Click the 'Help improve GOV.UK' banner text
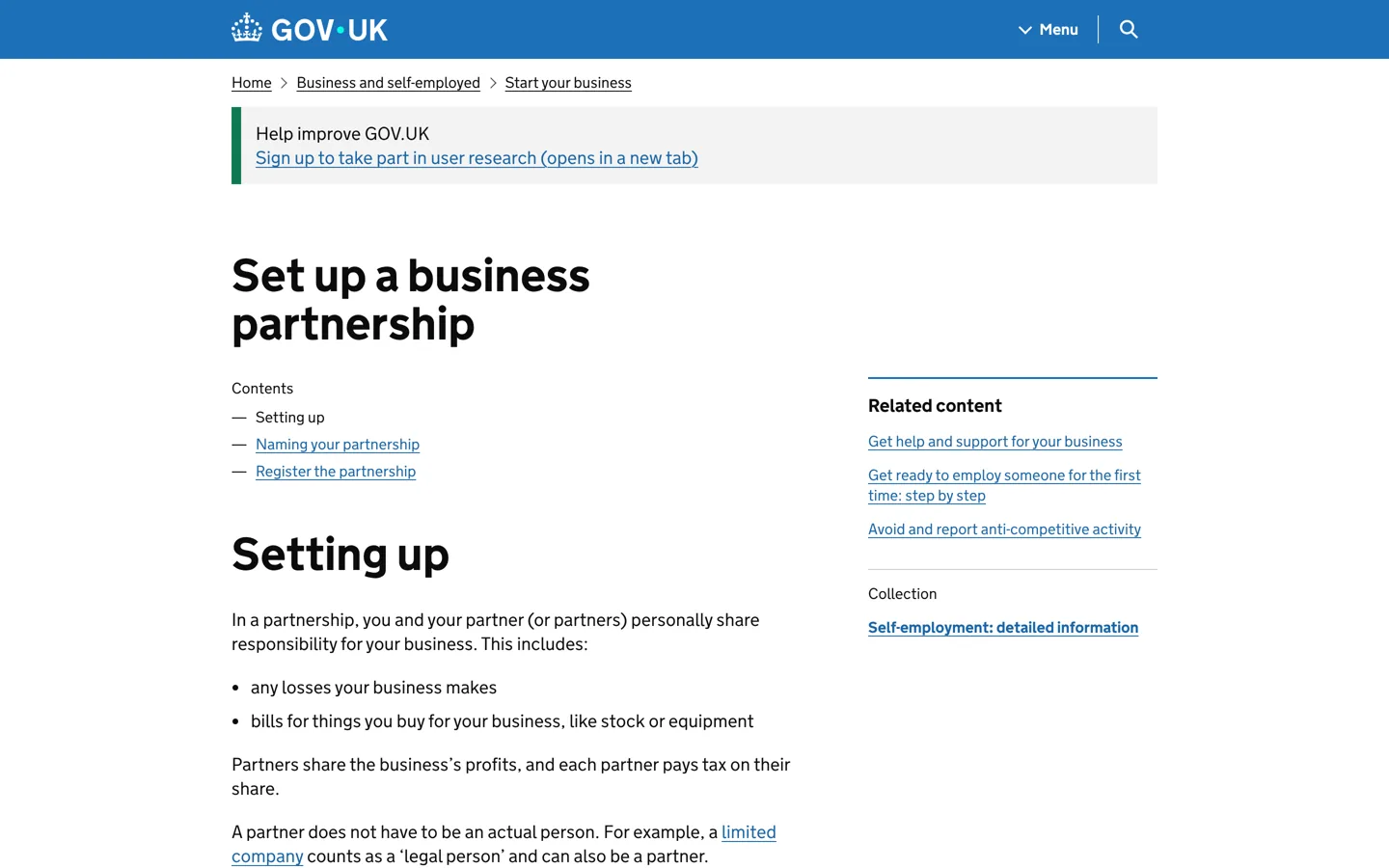The height and width of the screenshot is (868, 1389). coord(342,134)
